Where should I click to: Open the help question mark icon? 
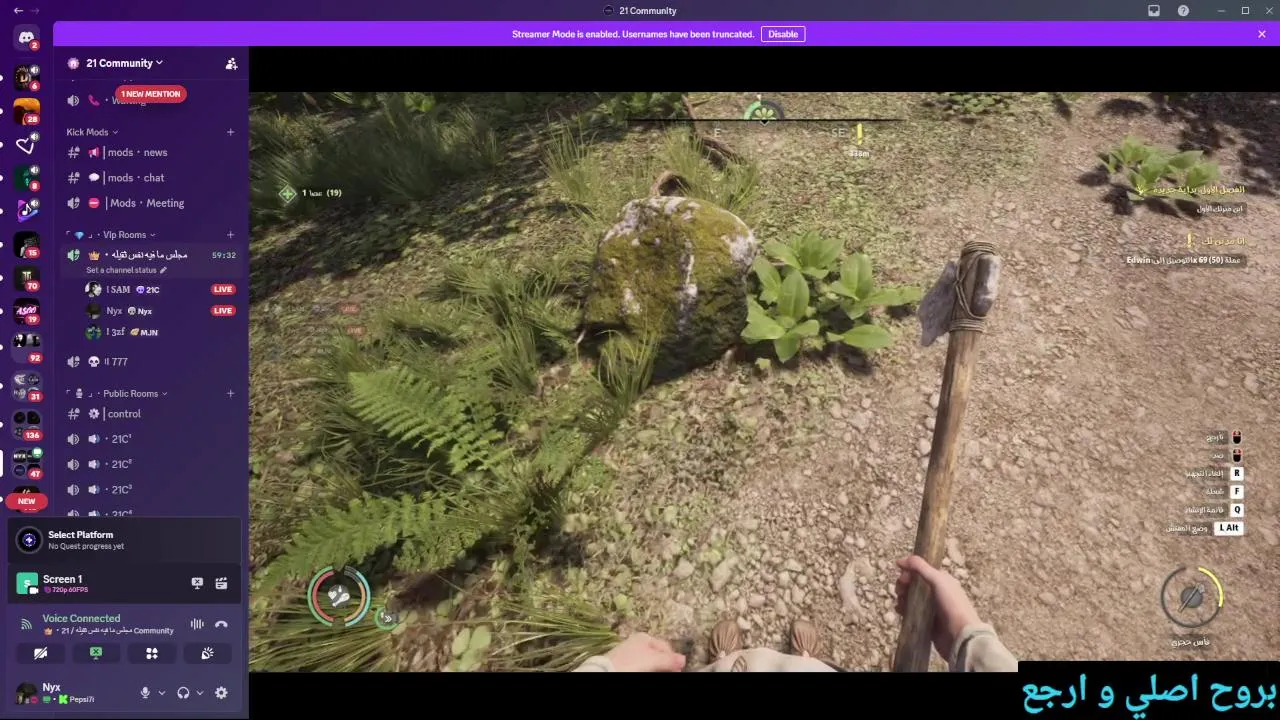(x=1183, y=10)
